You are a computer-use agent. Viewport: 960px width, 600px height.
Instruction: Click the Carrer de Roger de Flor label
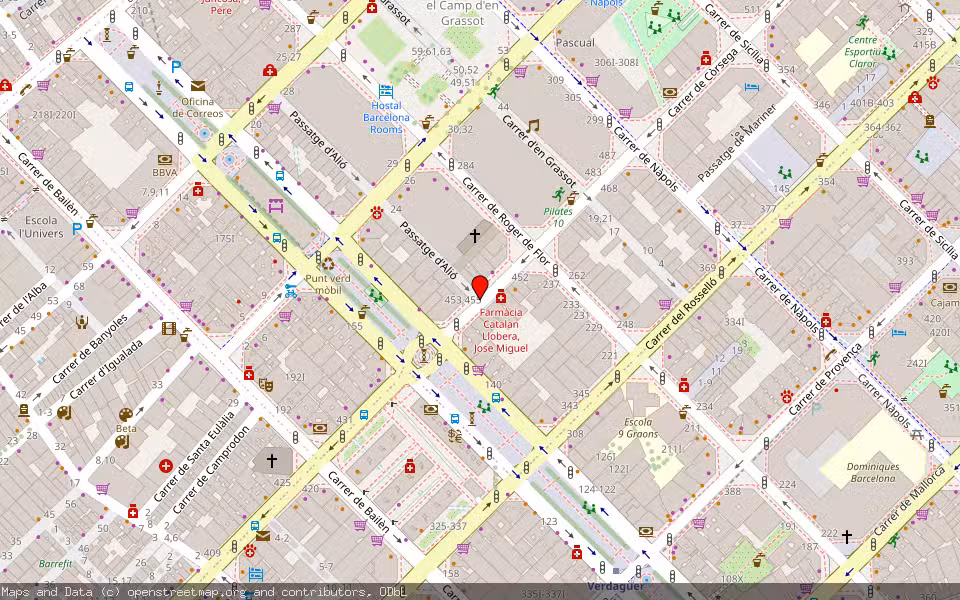506,220
